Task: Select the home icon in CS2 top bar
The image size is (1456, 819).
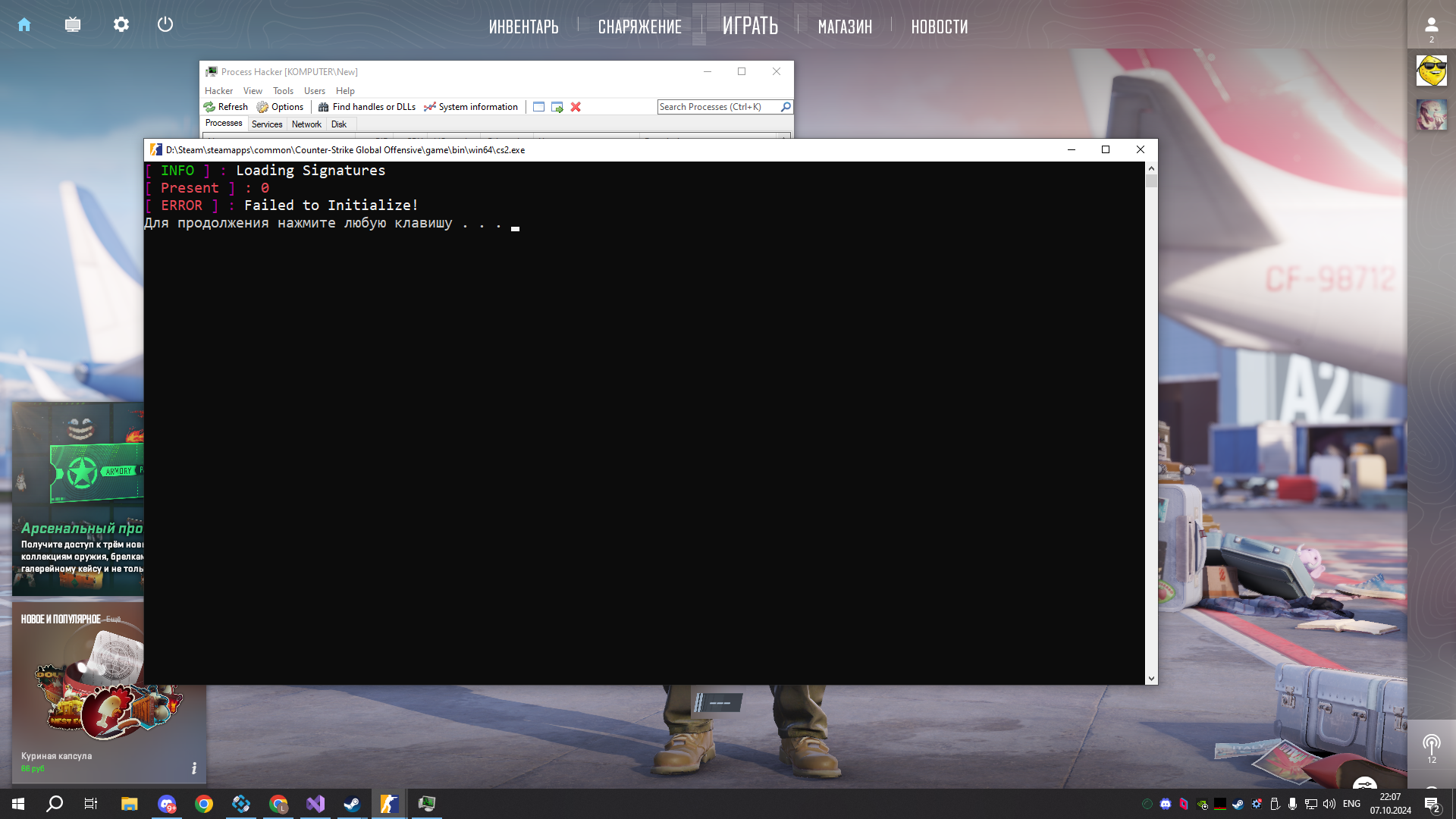Action: 24,24
